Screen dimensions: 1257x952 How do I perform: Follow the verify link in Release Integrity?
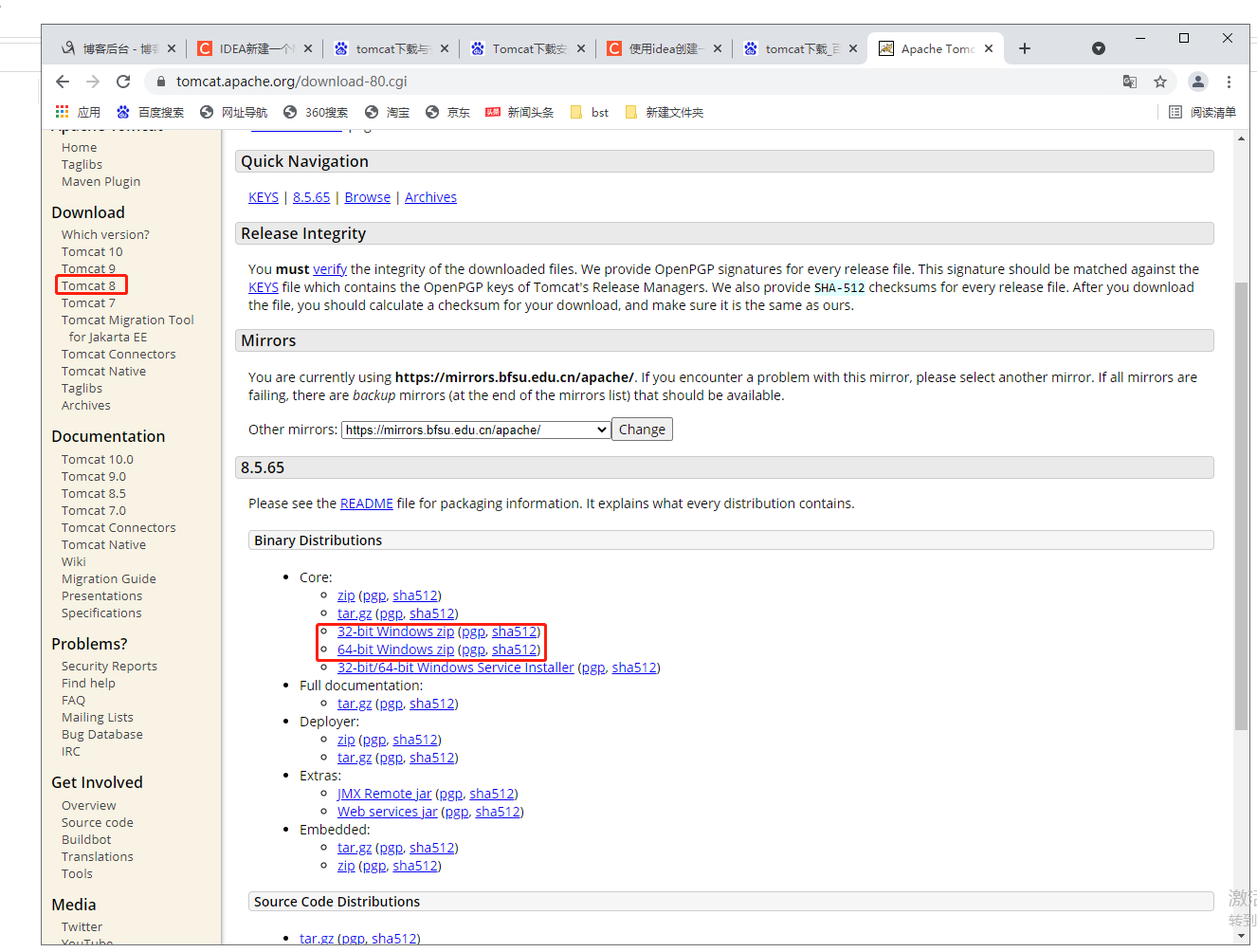330,269
